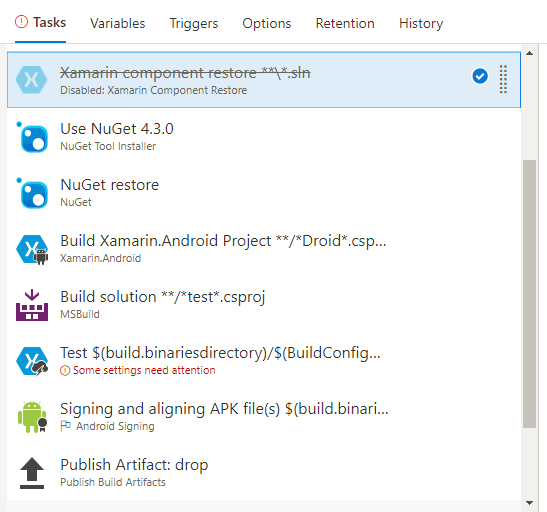Click the Xamarin Test Cloud task icon
This screenshot has height=512, width=547.
32,361
